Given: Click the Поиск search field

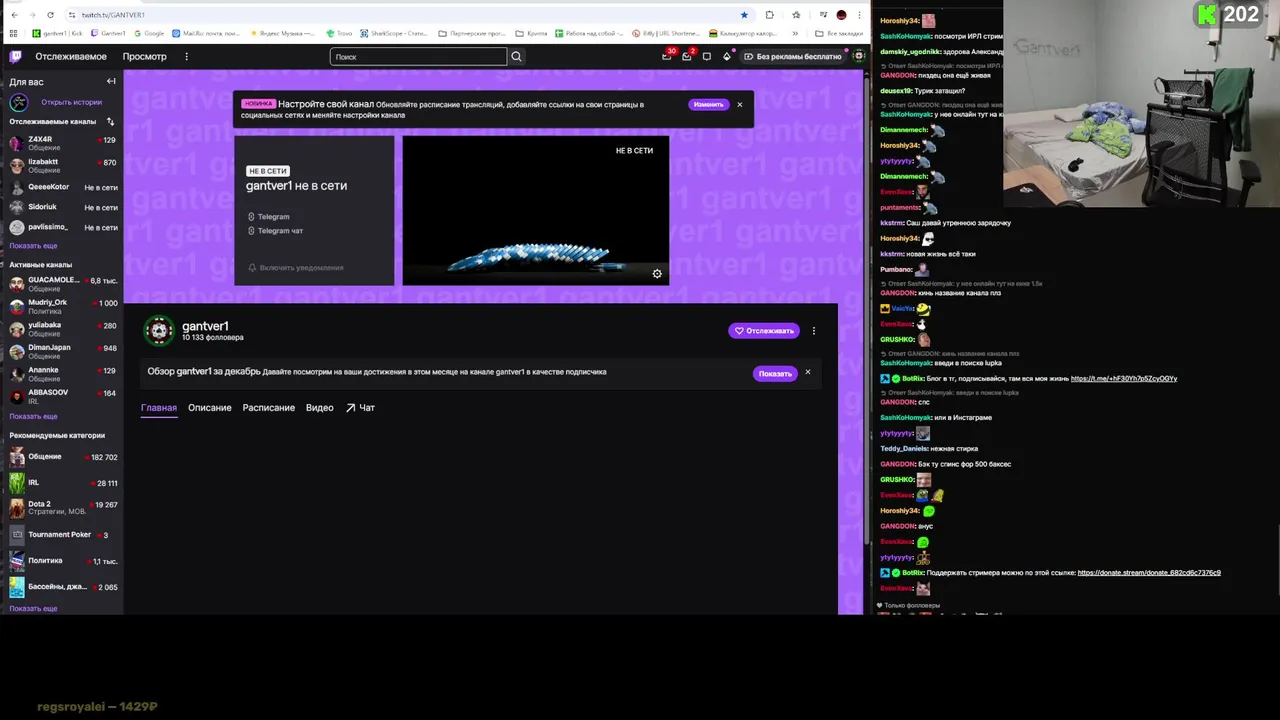Looking at the screenshot, I should [x=418, y=57].
